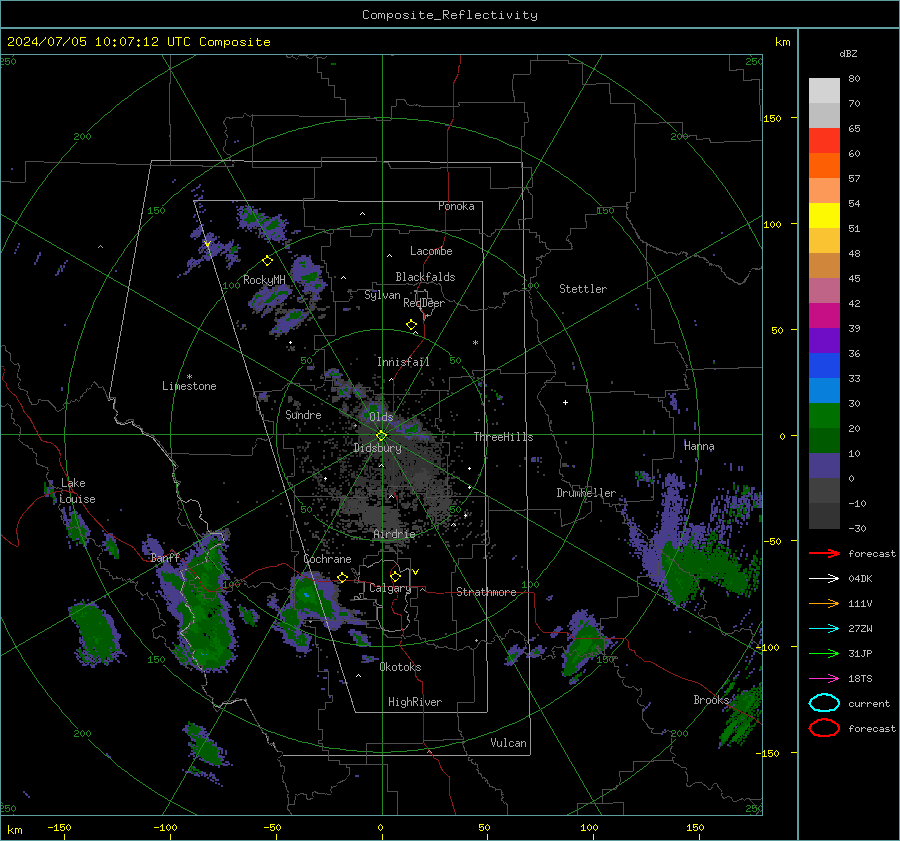Screen dimensions: 900x841
Task: Click the Lake Louise label
Action: pos(77,491)
